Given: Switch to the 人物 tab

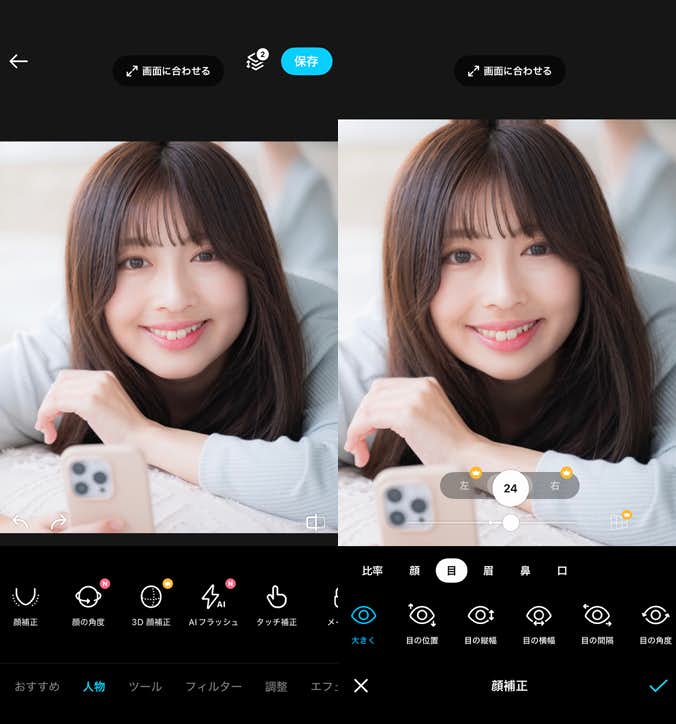Looking at the screenshot, I should pos(94,686).
